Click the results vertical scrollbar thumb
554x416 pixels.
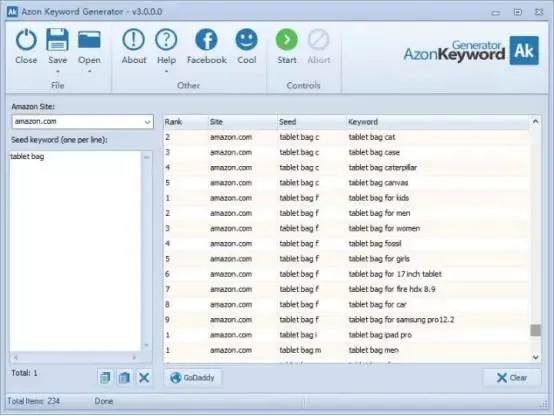[535, 330]
